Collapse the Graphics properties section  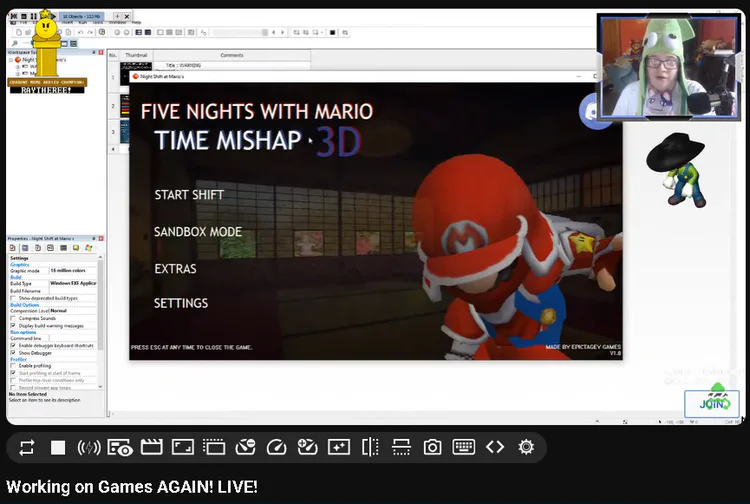(x=20, y=264)
